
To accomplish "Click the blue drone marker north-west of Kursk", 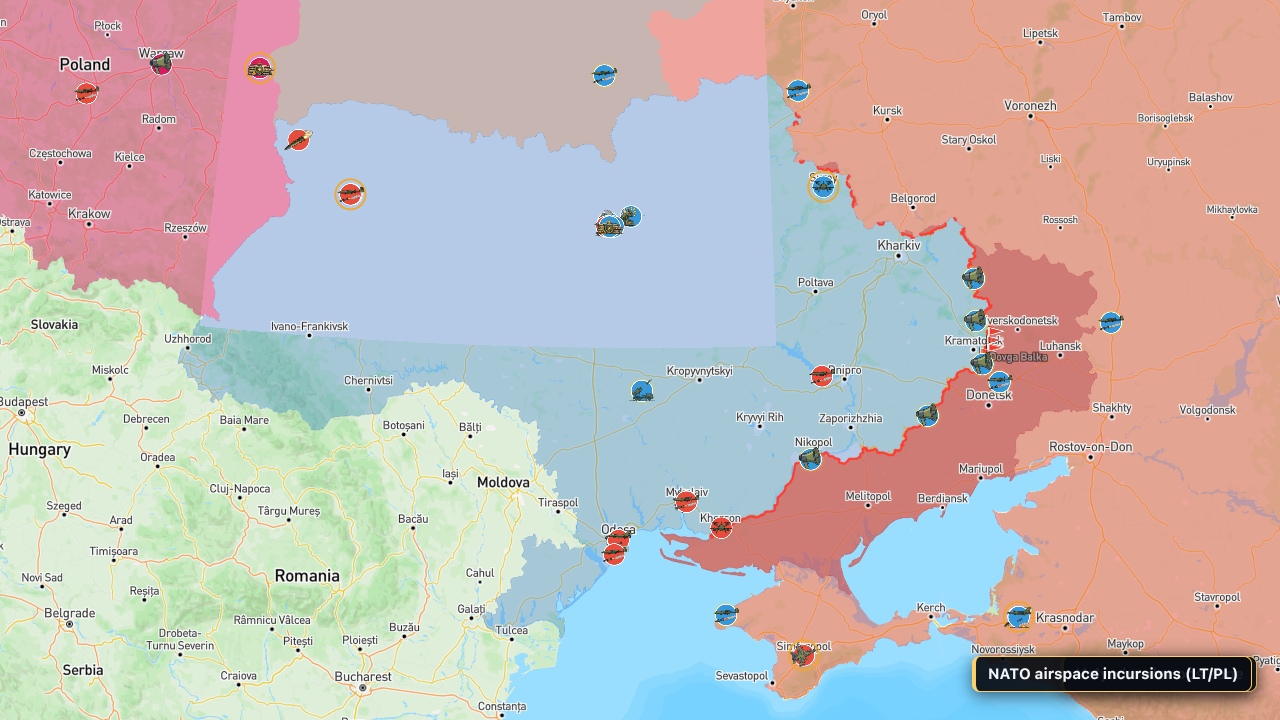I will pyautogui.click(x=798, y=91).
